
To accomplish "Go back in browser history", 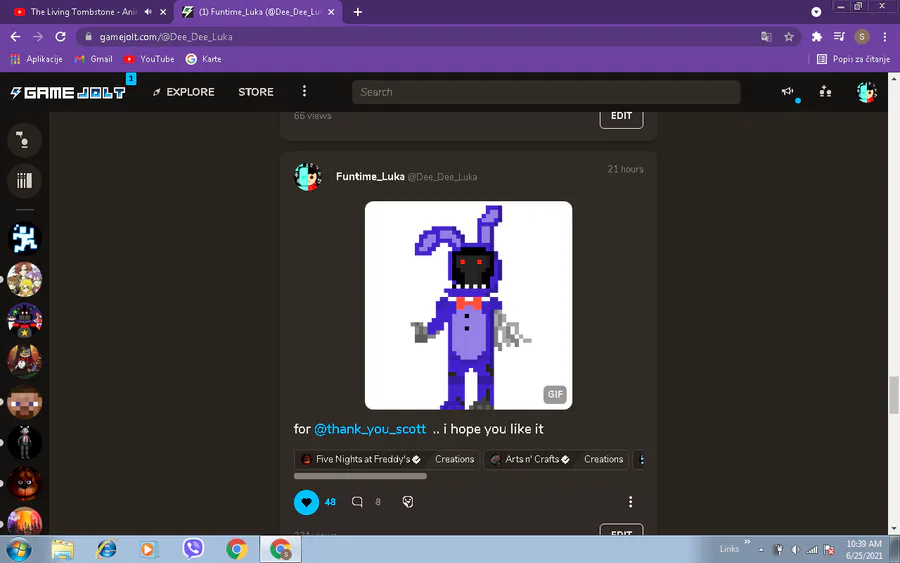I will [15, 37].
